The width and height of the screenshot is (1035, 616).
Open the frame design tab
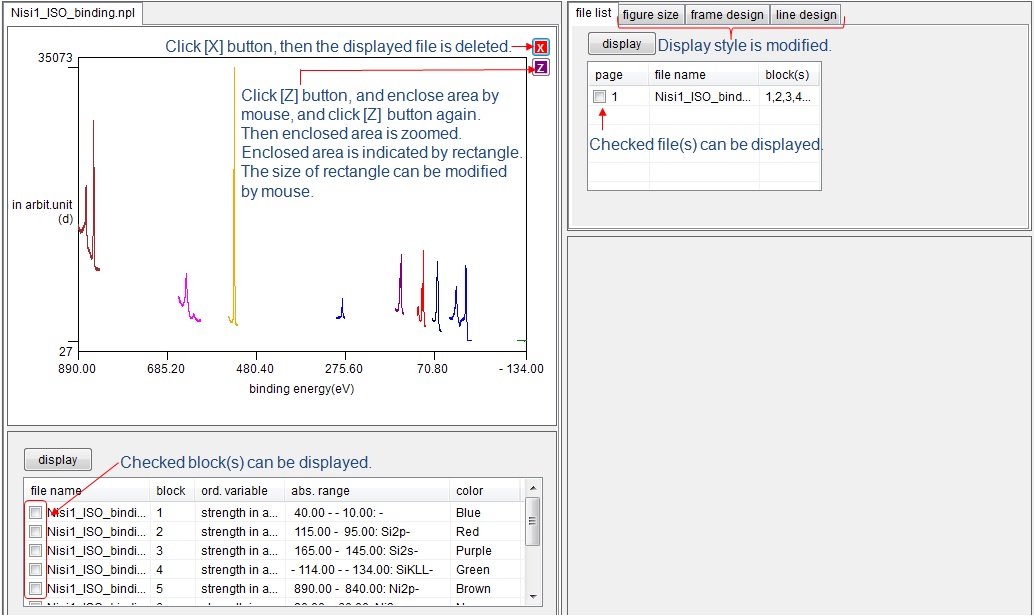click(727, 15)
